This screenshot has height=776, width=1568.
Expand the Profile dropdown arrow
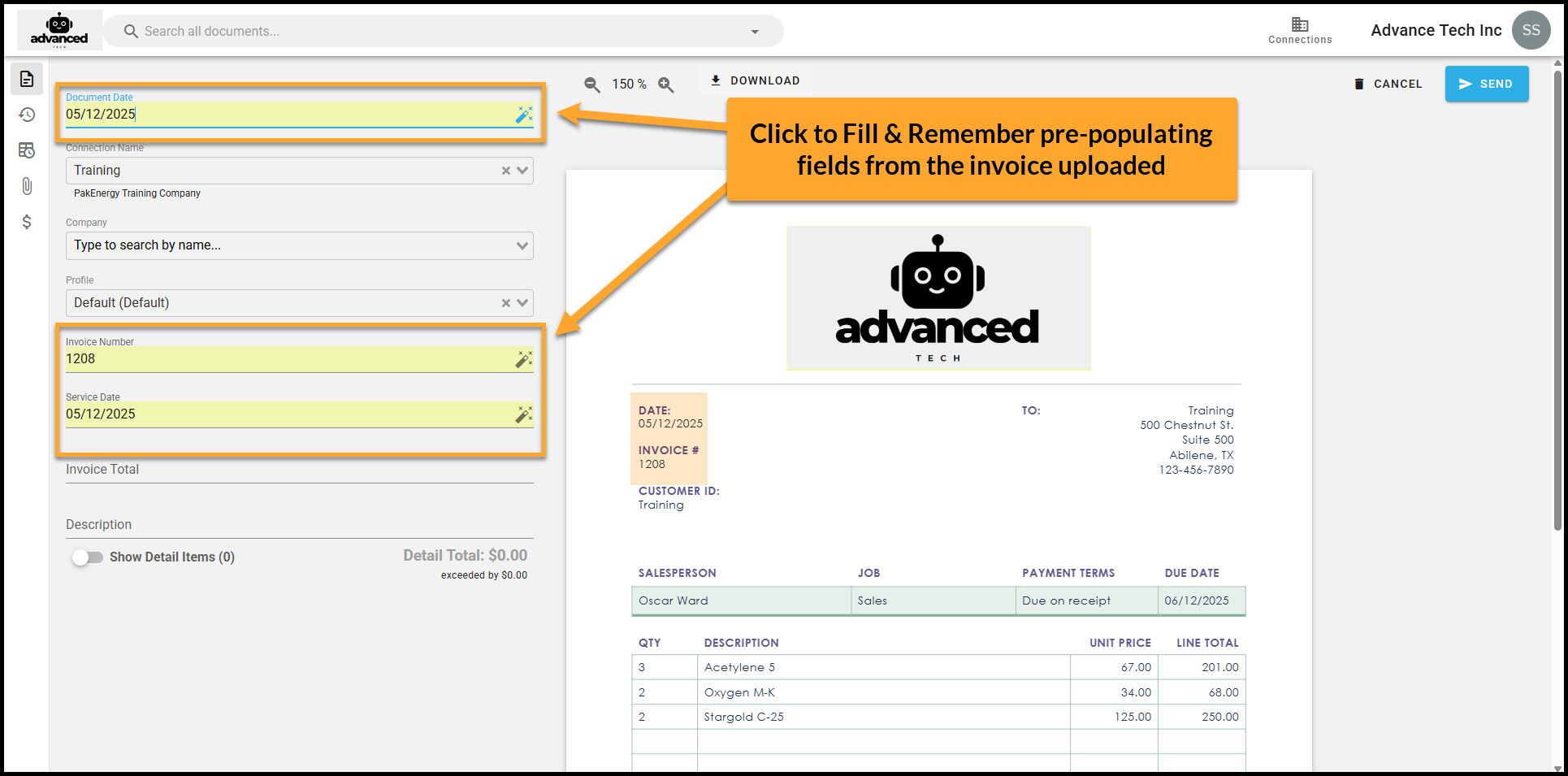coord(522,303)
